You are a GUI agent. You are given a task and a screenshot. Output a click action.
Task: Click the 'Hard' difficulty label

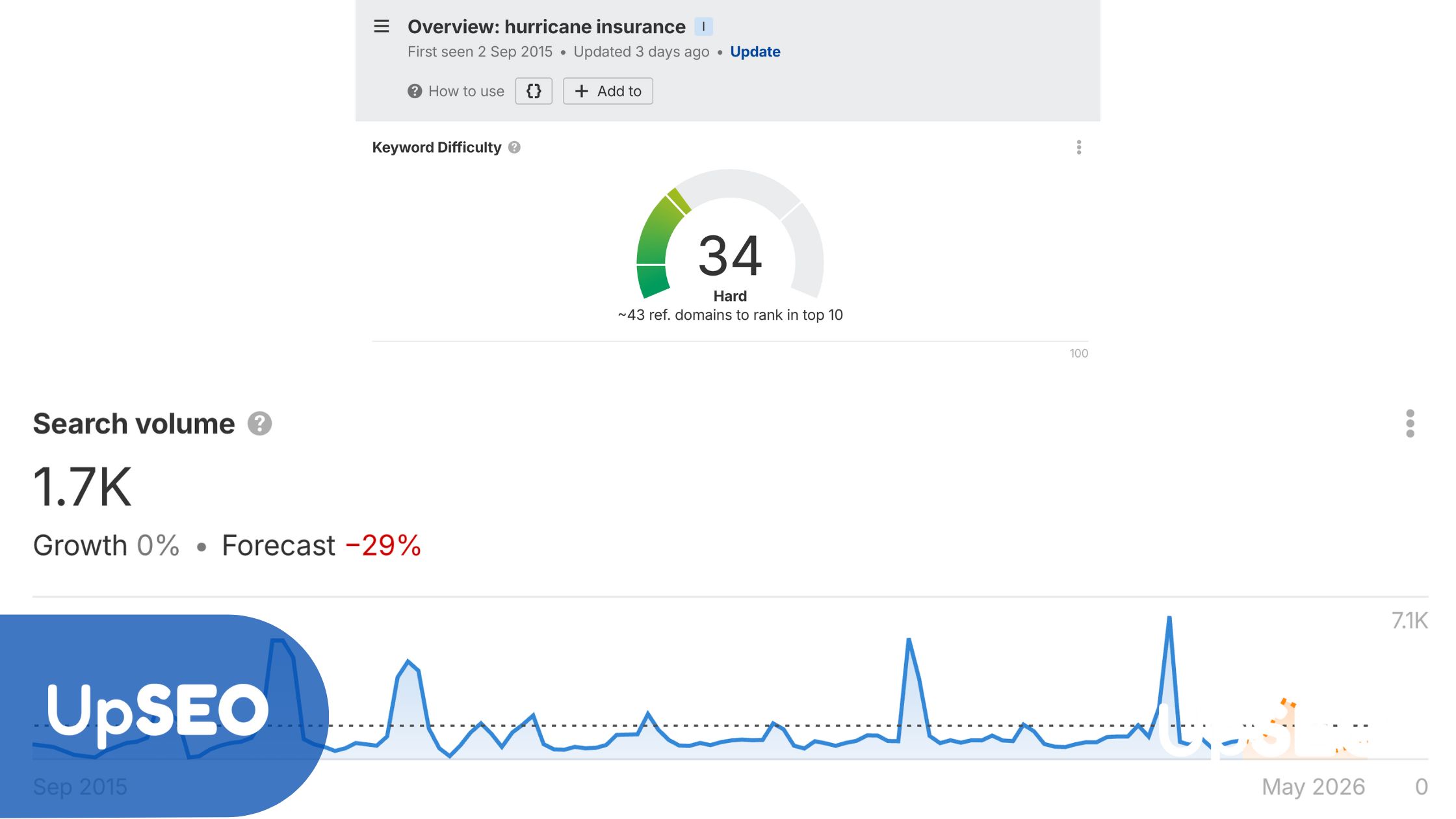click(x=730, y=296)
